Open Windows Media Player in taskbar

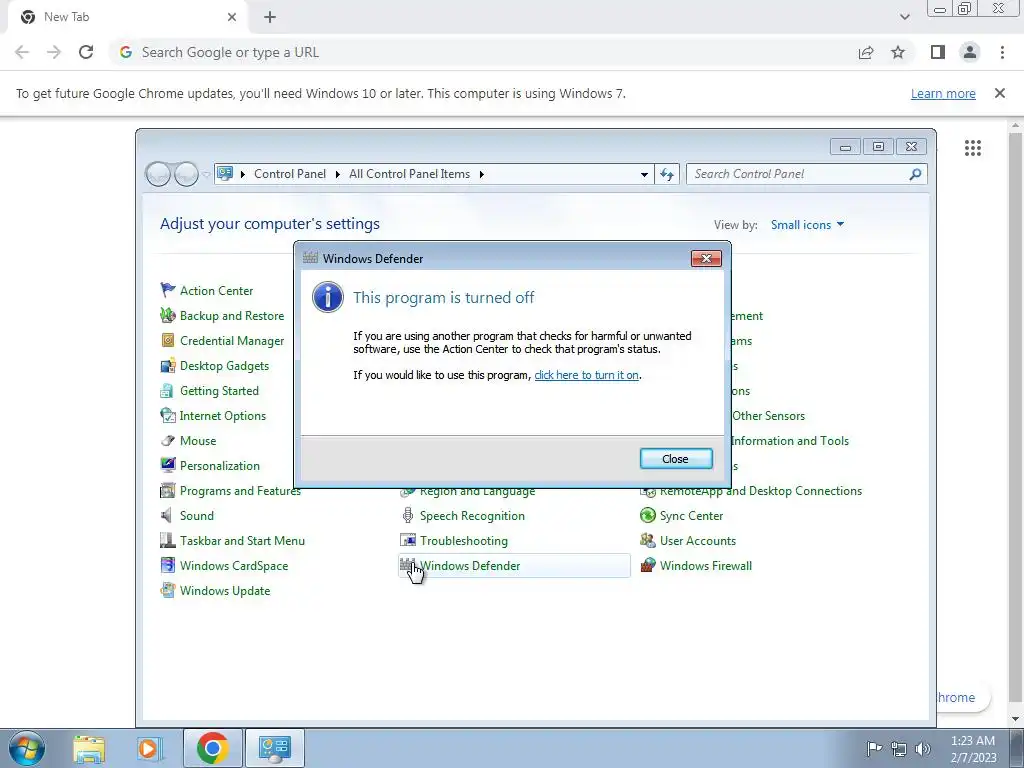pyautogui.click(x=149, y=748)
